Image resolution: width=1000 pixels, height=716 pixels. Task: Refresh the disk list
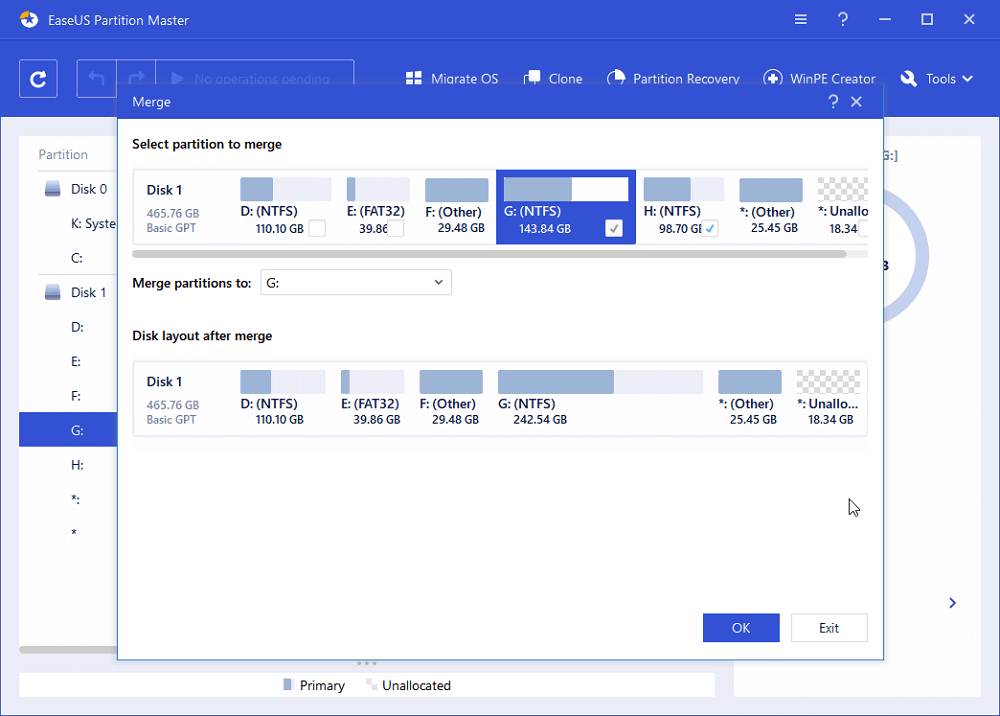(38, 78)
